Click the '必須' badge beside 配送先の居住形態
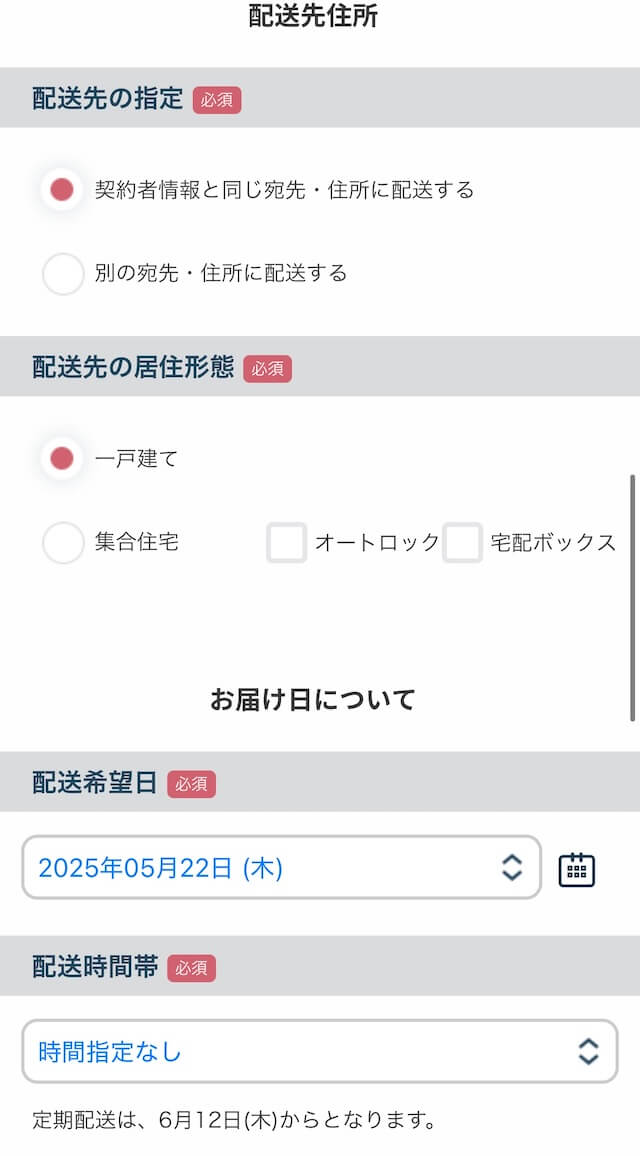Image resolution: width=640 pixels, height=1156 pixels. point(267,368)
